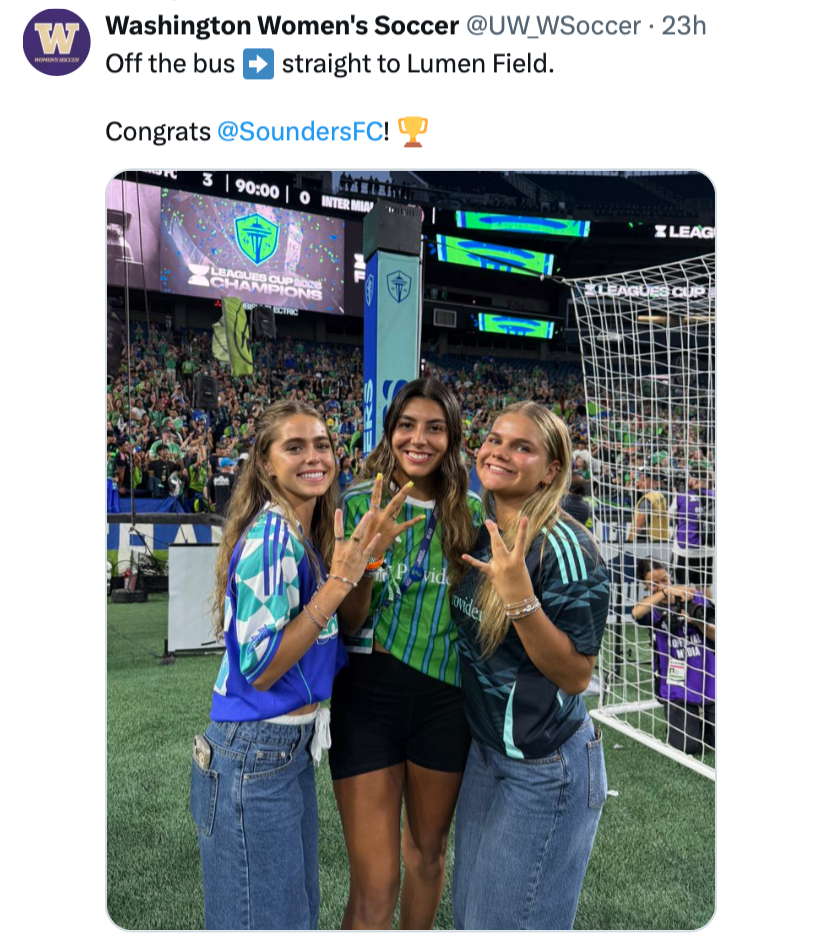Viewport: 836px width, 948px height.
Task: Click the Sounders crest on the teal pillar
Action: pyautogui.click(x=399, y=286)
